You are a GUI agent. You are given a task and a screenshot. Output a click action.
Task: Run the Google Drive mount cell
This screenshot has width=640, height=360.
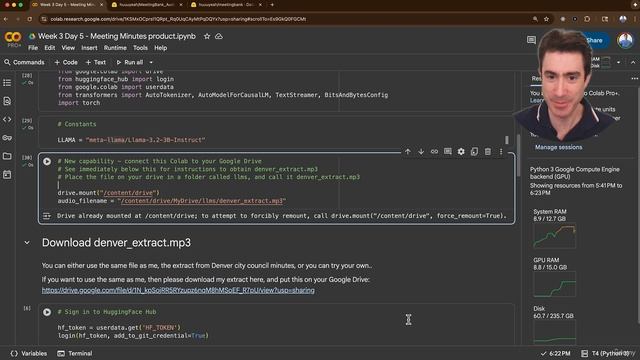(x=47, y=162)
